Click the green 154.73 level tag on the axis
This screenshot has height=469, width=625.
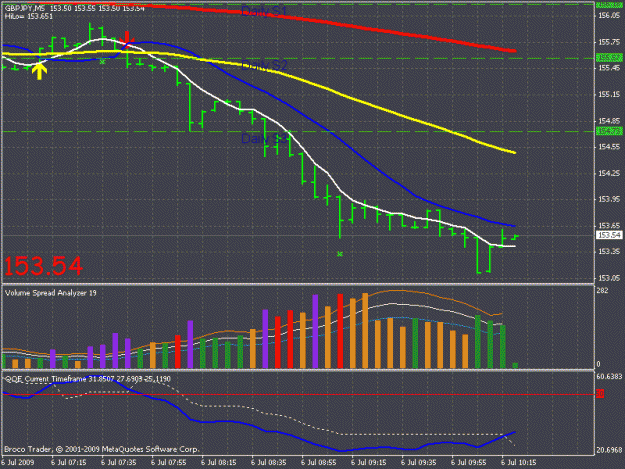point(609,131)
